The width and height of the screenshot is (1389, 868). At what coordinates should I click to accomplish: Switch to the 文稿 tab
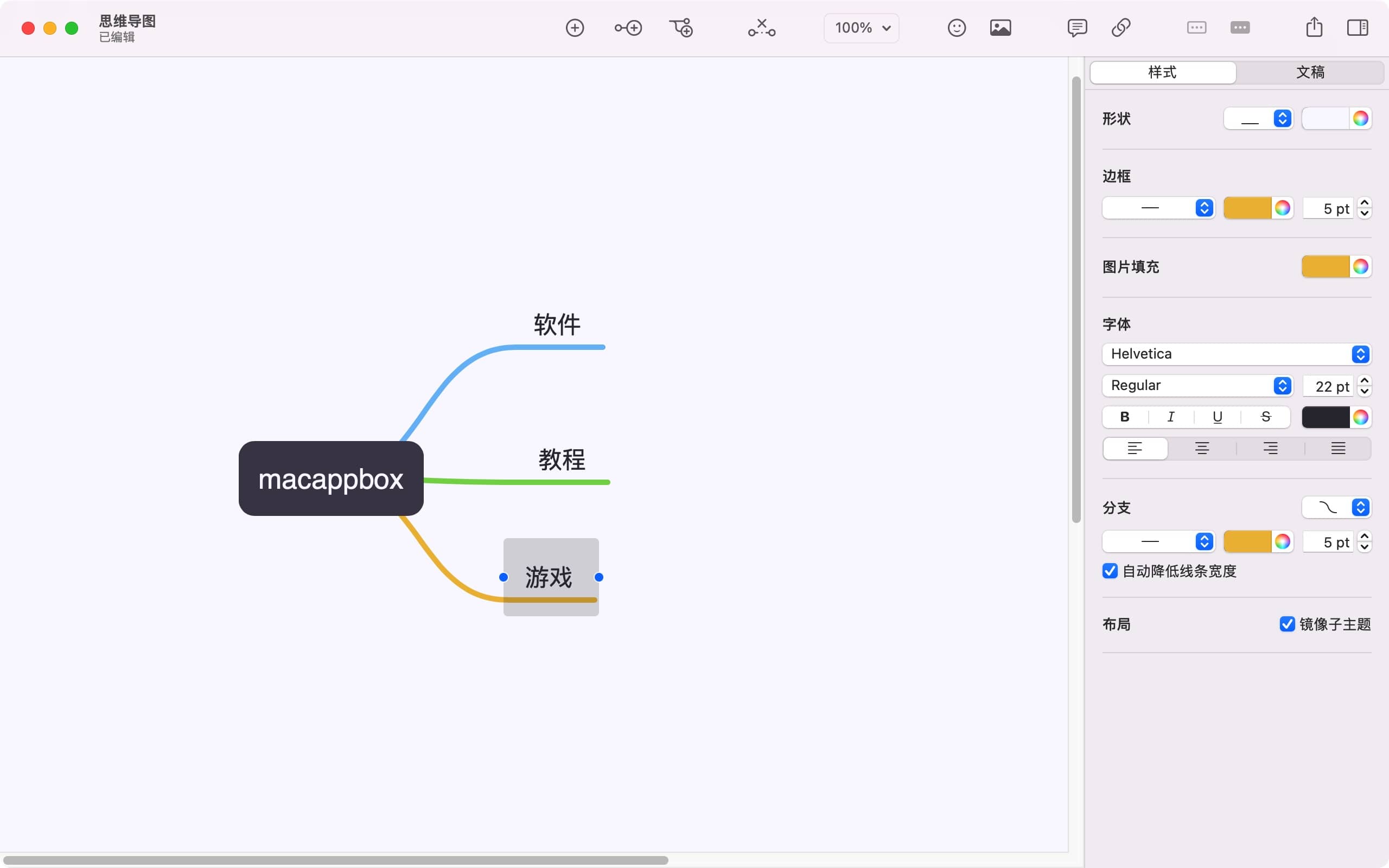click(x=1310, y=72)
